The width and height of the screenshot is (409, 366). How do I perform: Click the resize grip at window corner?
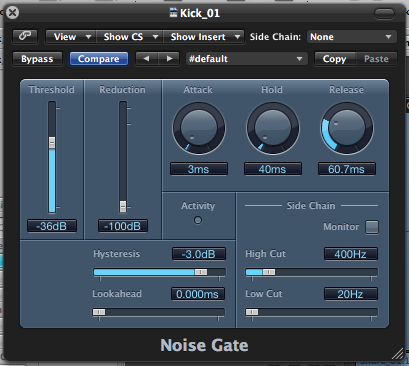397,354
